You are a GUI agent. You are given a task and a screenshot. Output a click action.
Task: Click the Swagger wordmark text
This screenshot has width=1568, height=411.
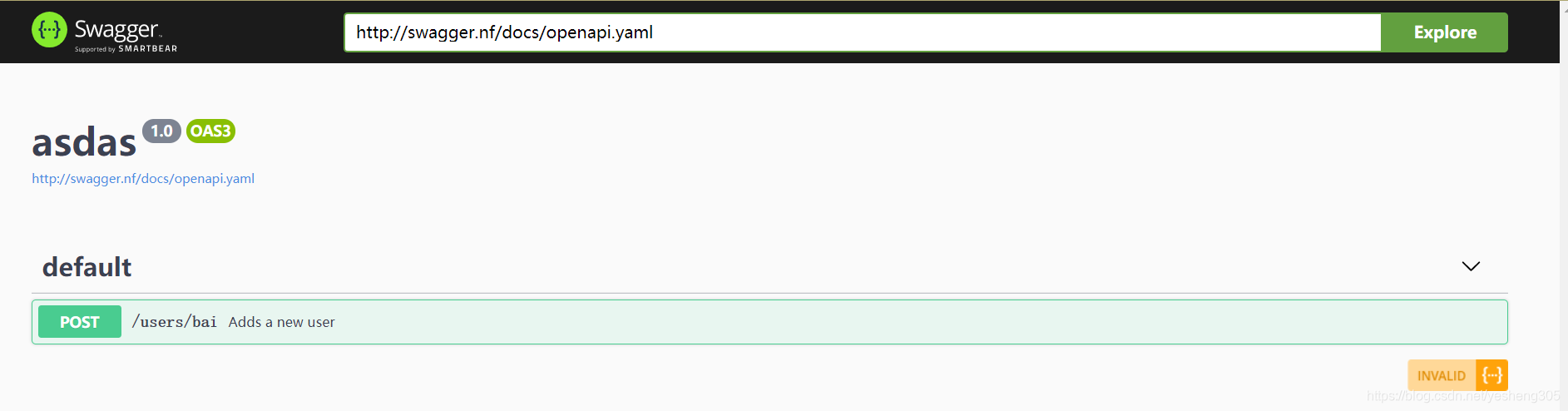[x=116, y=29]
